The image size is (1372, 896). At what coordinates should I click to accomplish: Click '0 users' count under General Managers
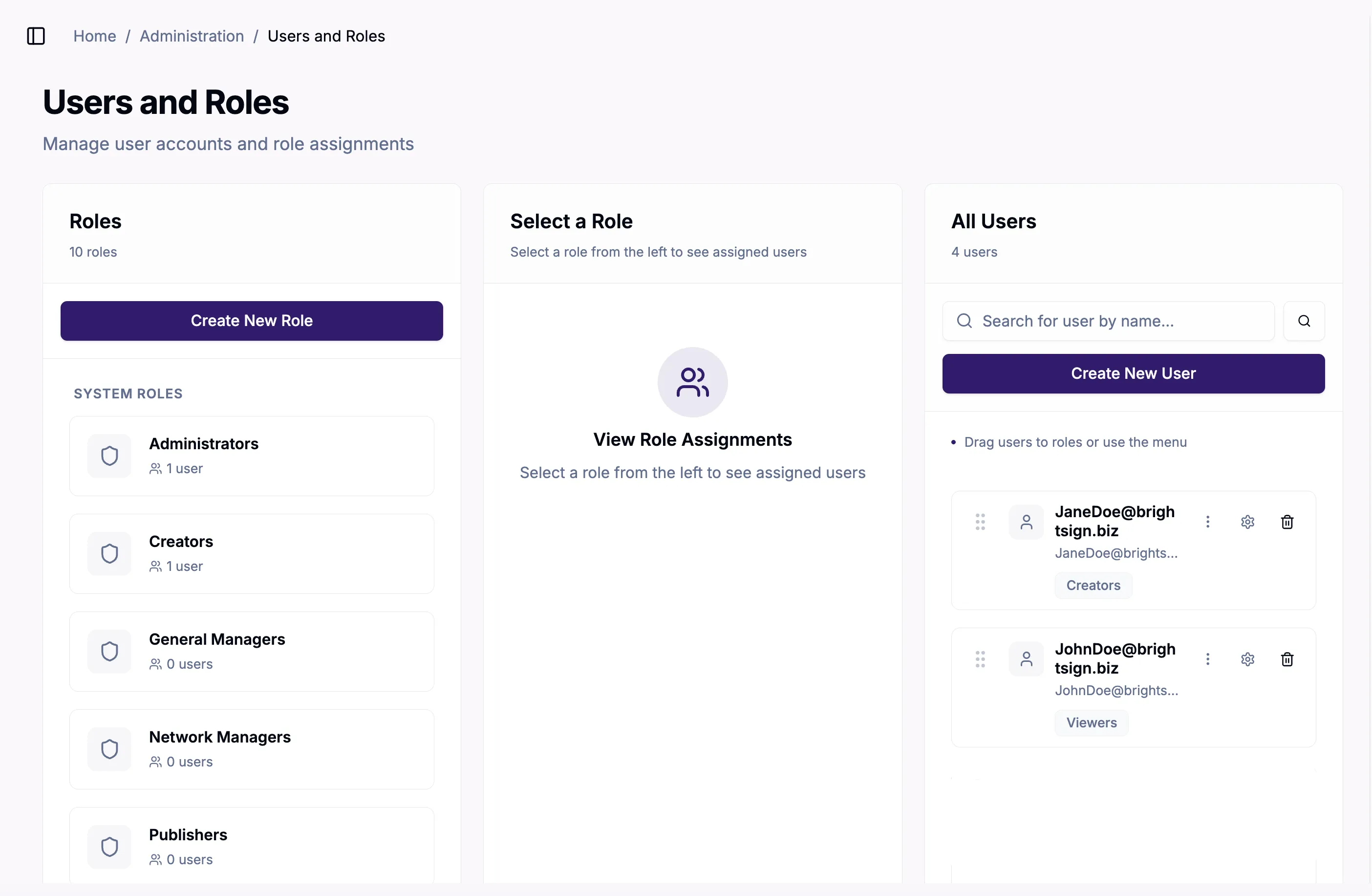(190, 664)
